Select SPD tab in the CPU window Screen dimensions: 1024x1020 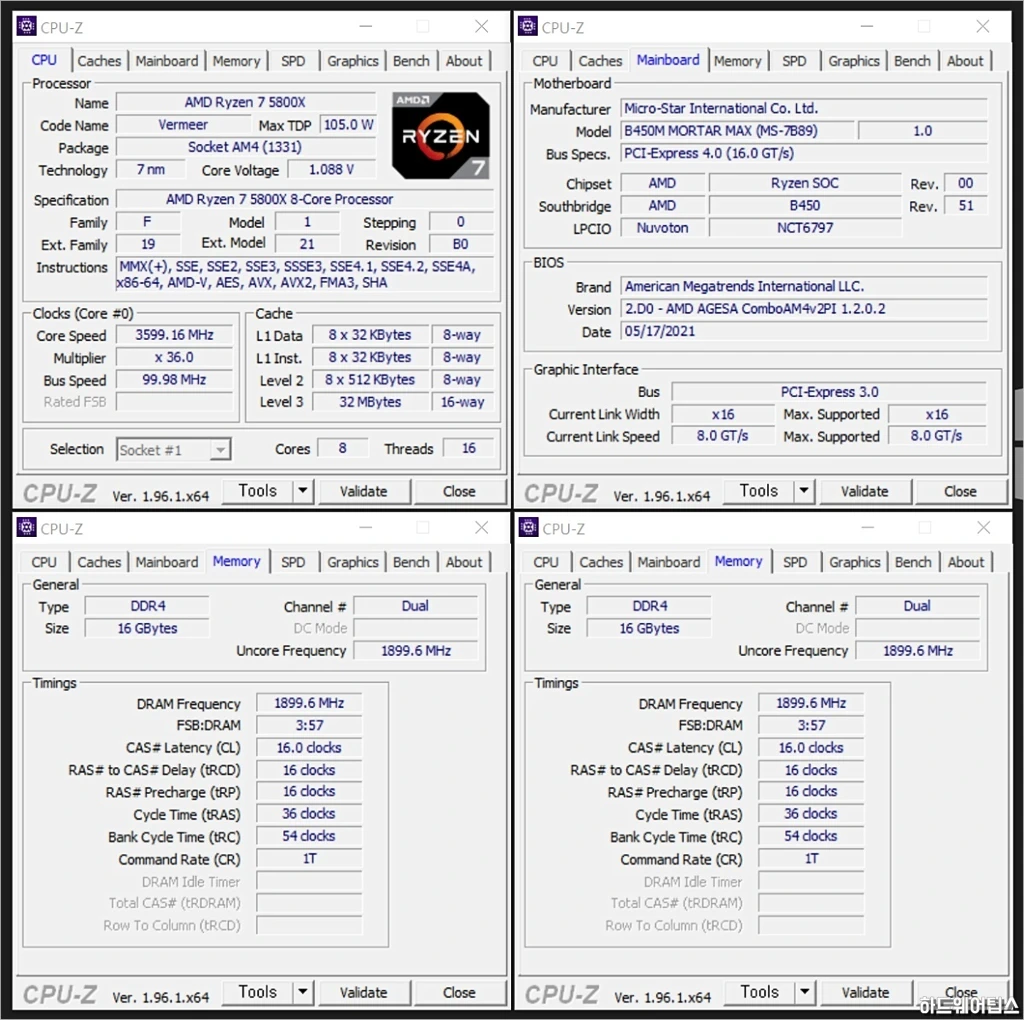[x=293, y=61]
